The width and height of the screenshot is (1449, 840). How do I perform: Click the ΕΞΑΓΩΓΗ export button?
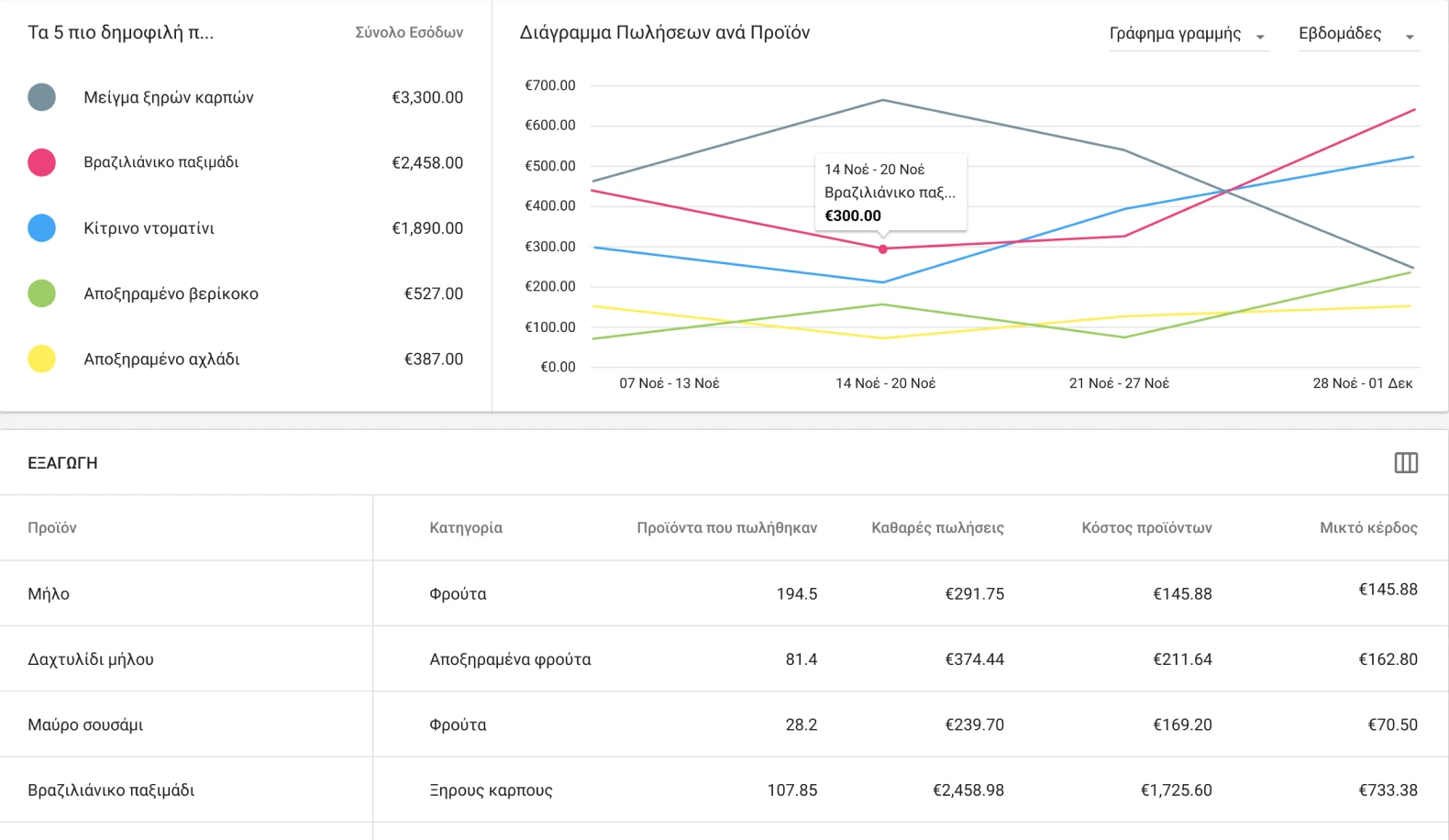(x=62, y=463)
